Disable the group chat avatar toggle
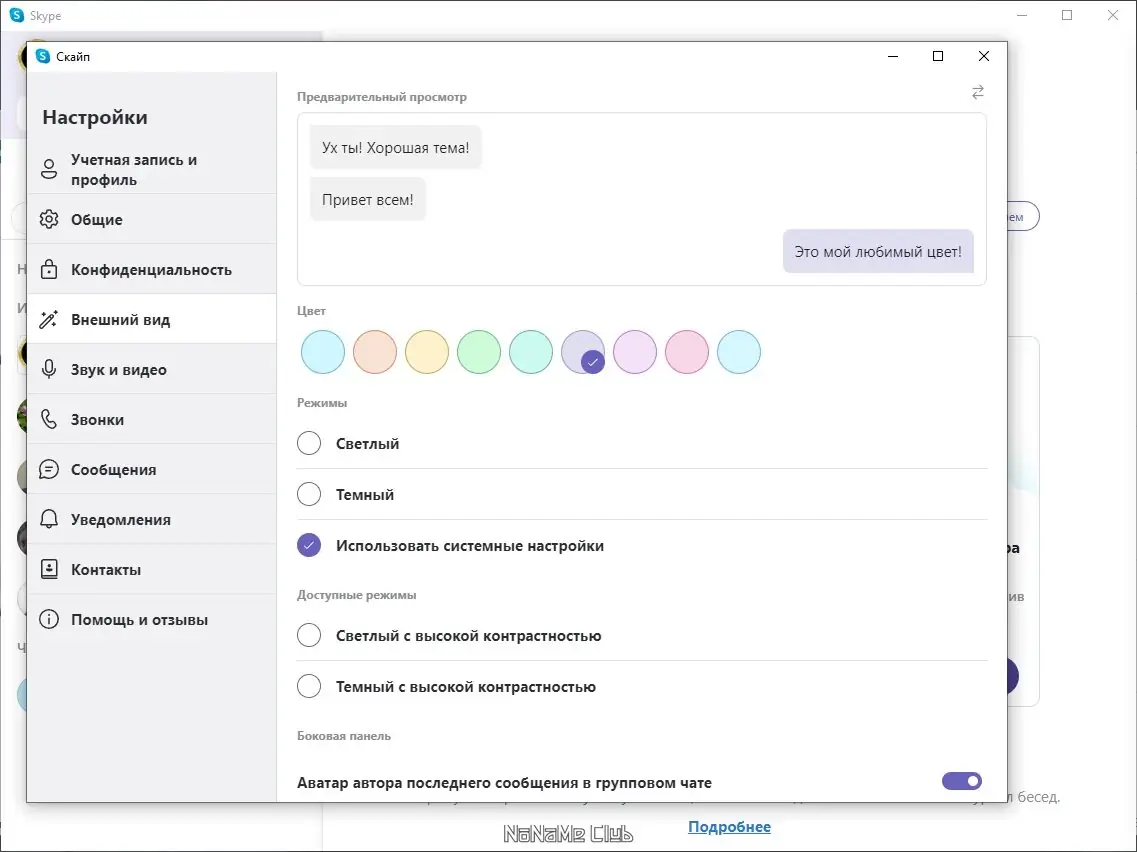This screenshot has width=1137, height=852. (x=961, y=780)
